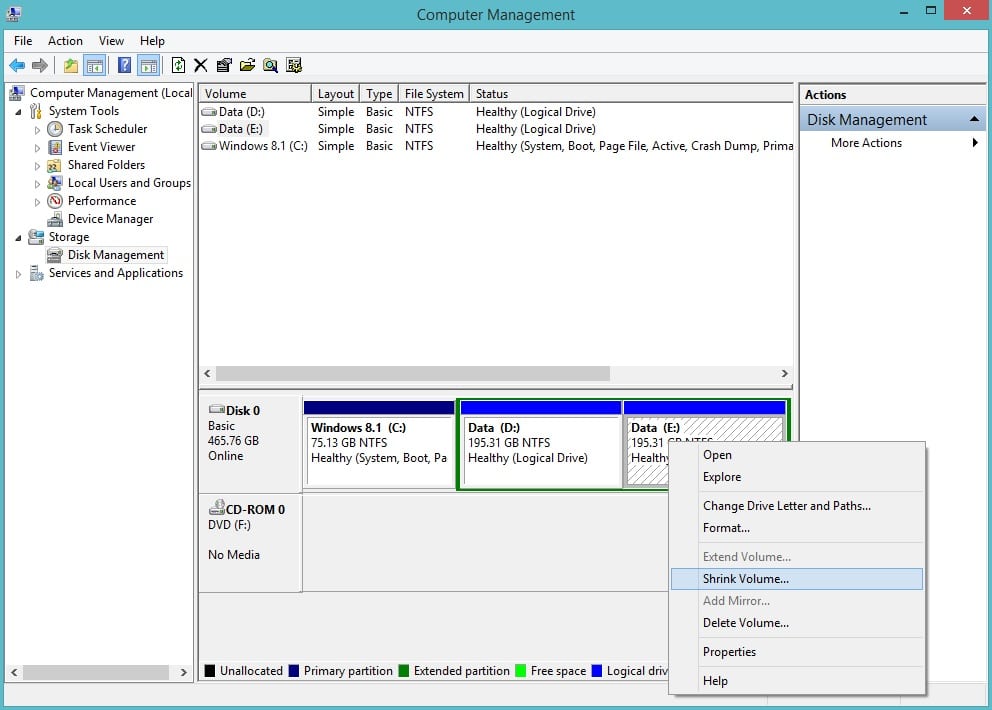Sort by the Type column header
The width and height of the screenshot is (992, 710).
coord(379,94)
